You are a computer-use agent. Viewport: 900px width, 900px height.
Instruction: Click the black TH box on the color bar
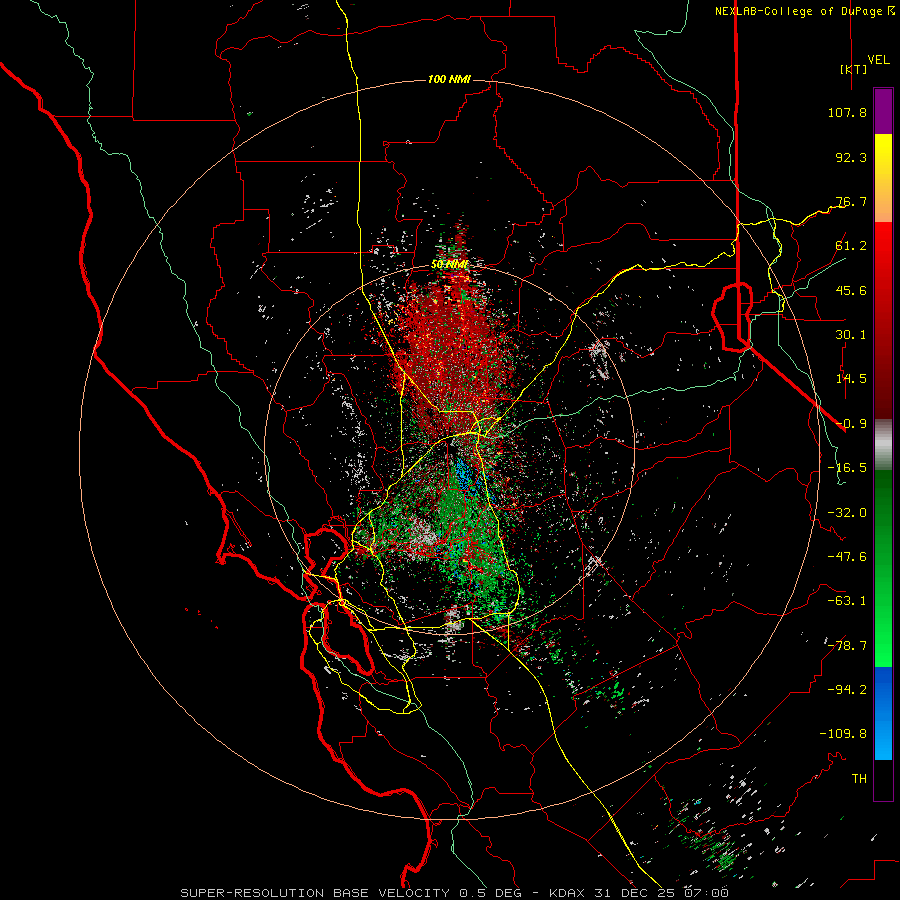pyautogui.click(x=883, y=779)
